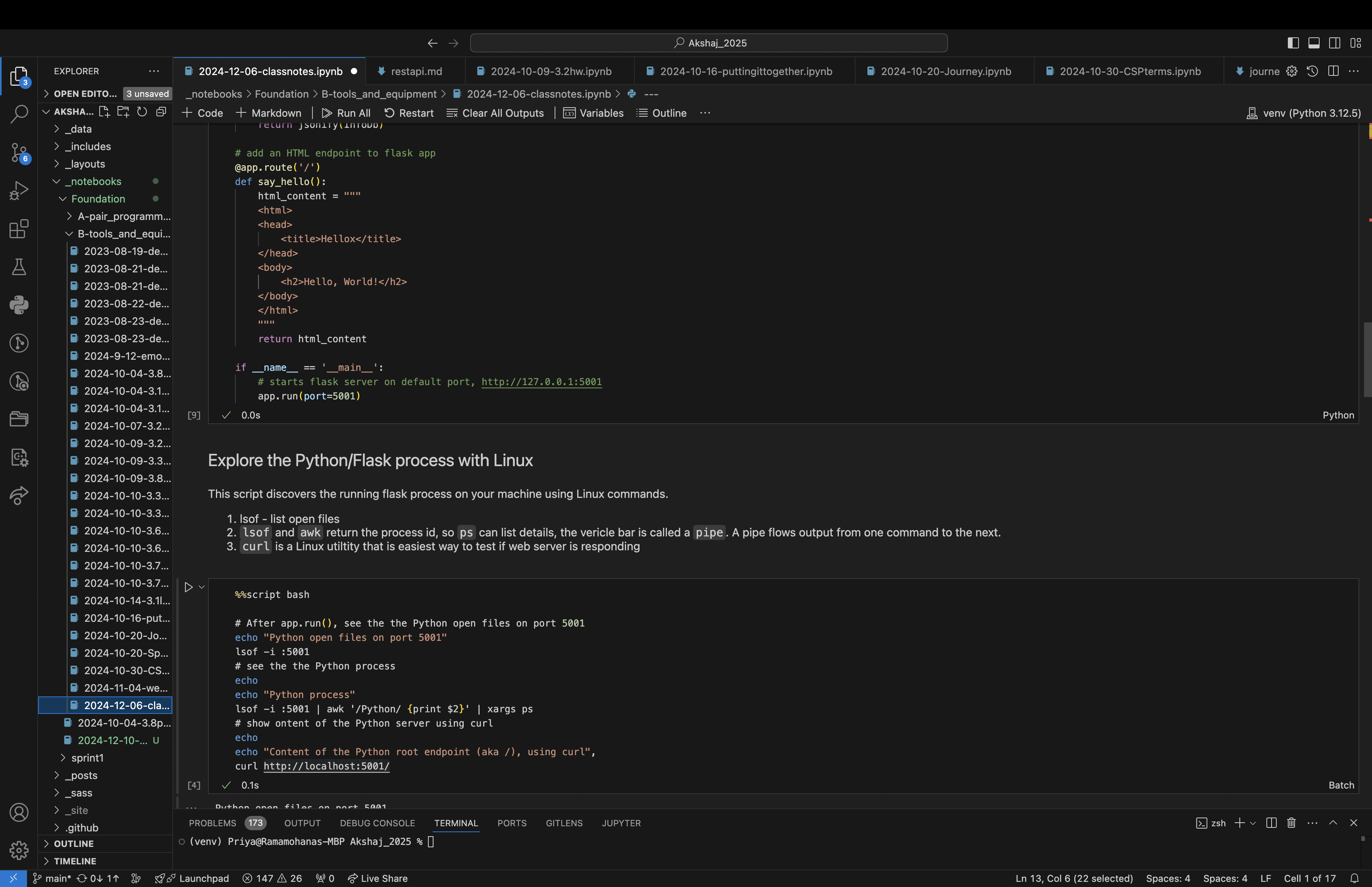Open the Live Share activity bar icon
Image resolution: width=1372 pixels, height=887 pixels.
point(19,496)
